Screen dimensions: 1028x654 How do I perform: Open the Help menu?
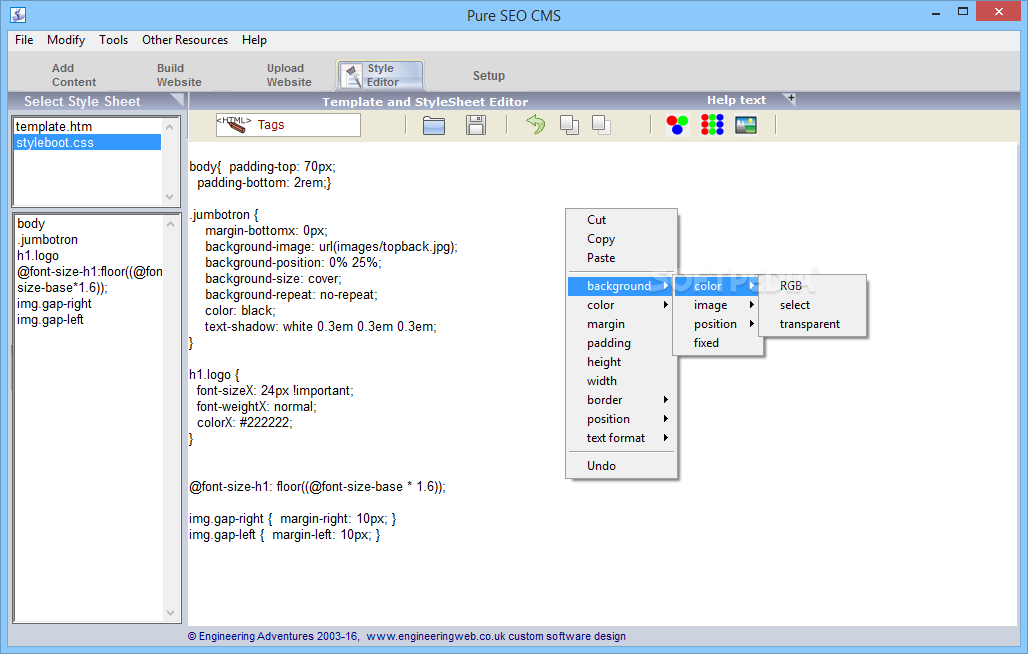pyautogui.click(x=254, y=40)
